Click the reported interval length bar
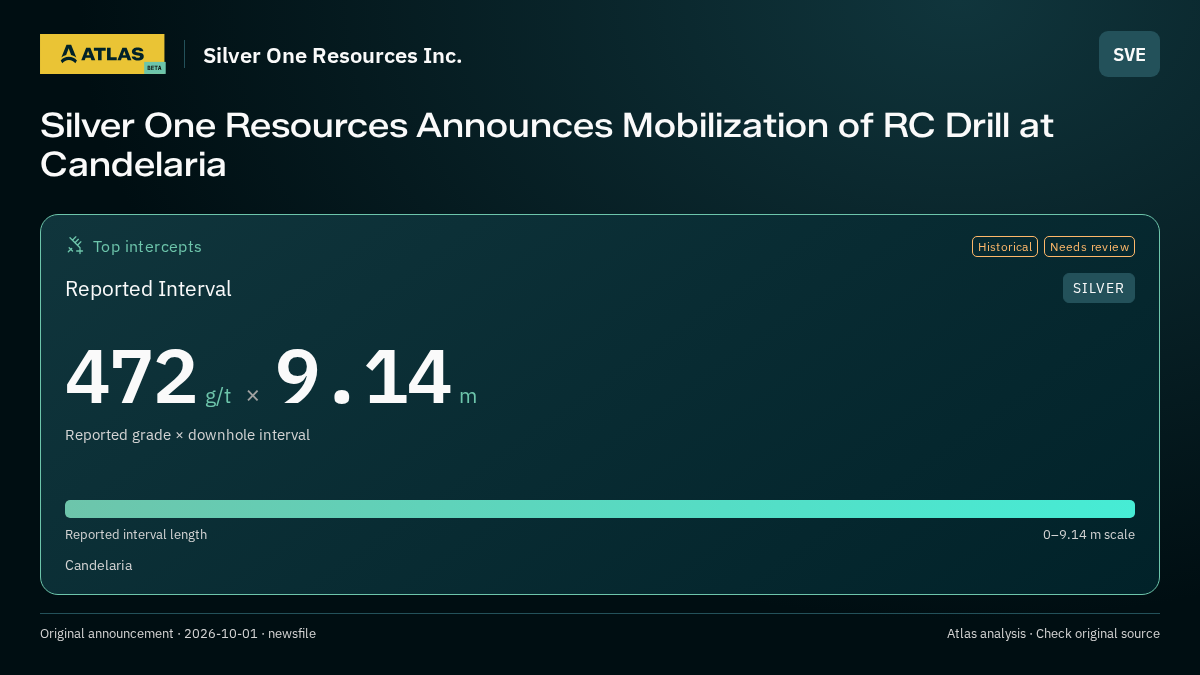The image size is (1200, 675). (600, 509)
